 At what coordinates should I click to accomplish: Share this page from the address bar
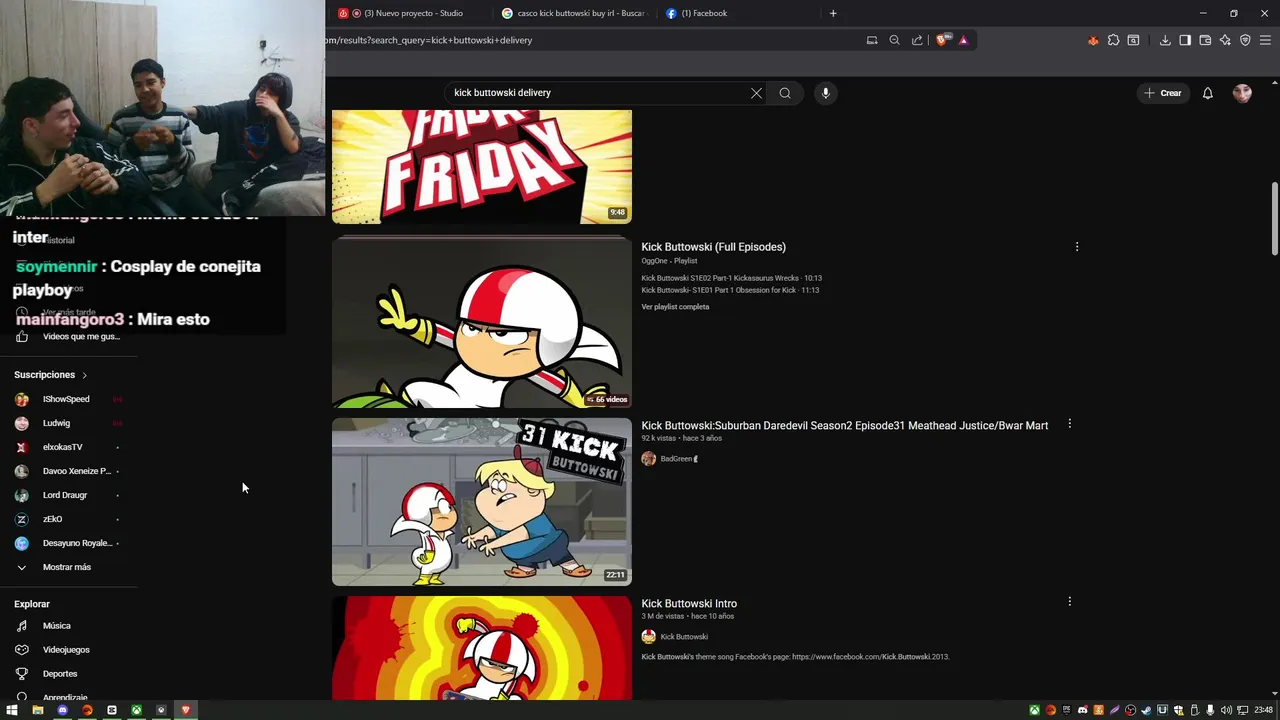click(917, 40)
